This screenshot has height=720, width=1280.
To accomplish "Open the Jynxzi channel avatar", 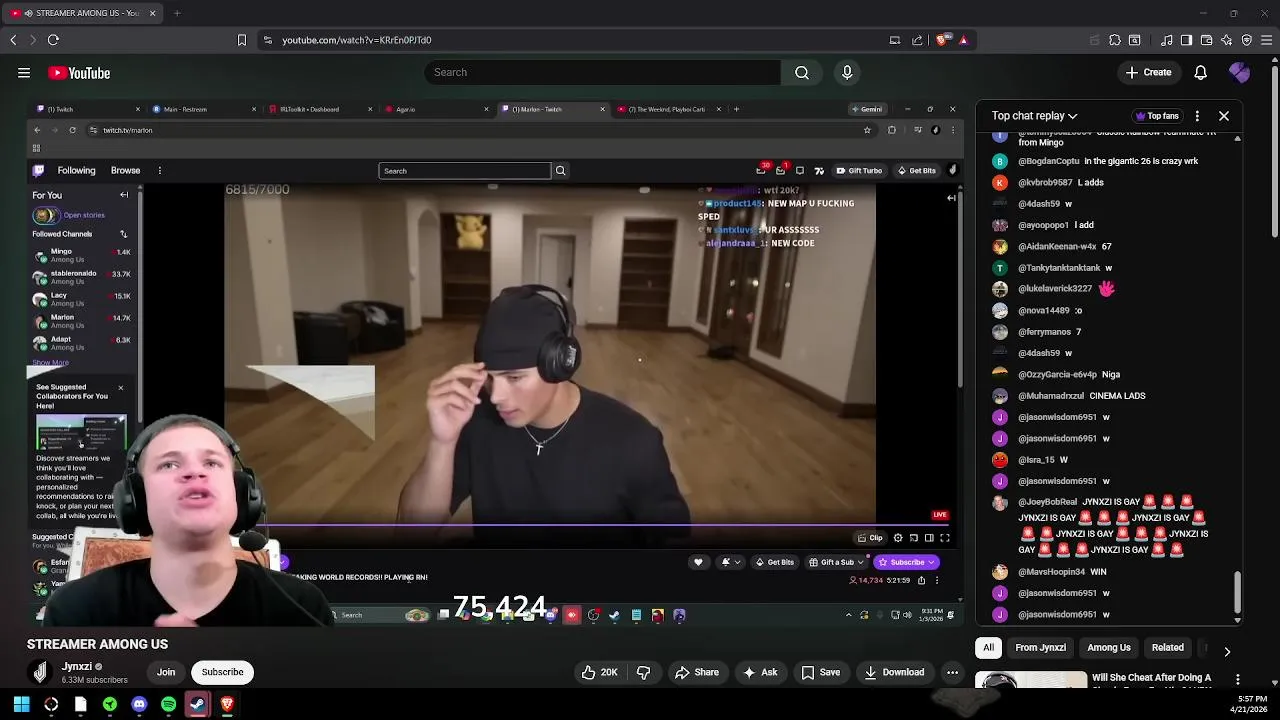I will [40, 672].
